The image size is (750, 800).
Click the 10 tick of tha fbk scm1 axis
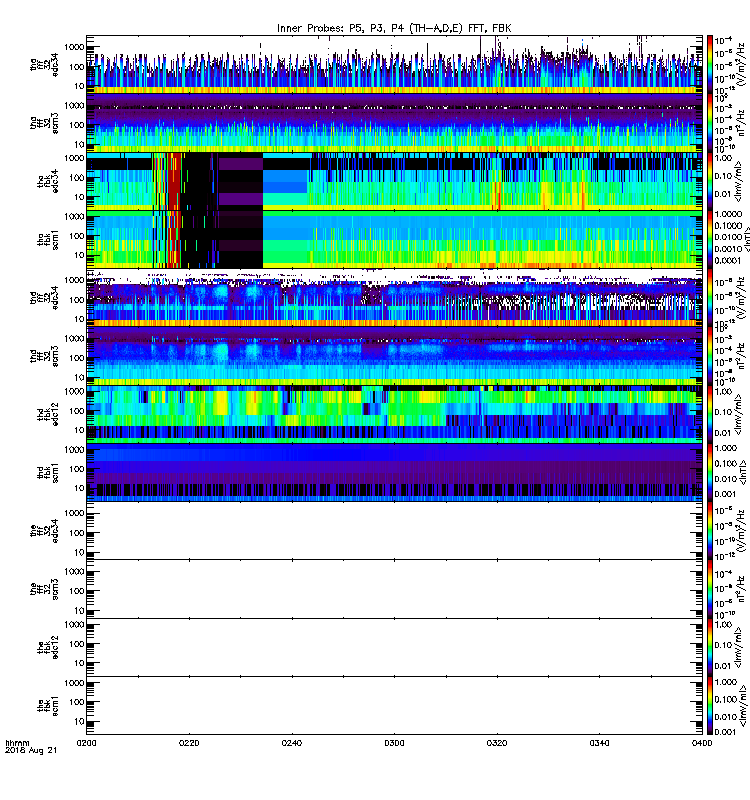point(79,255)
